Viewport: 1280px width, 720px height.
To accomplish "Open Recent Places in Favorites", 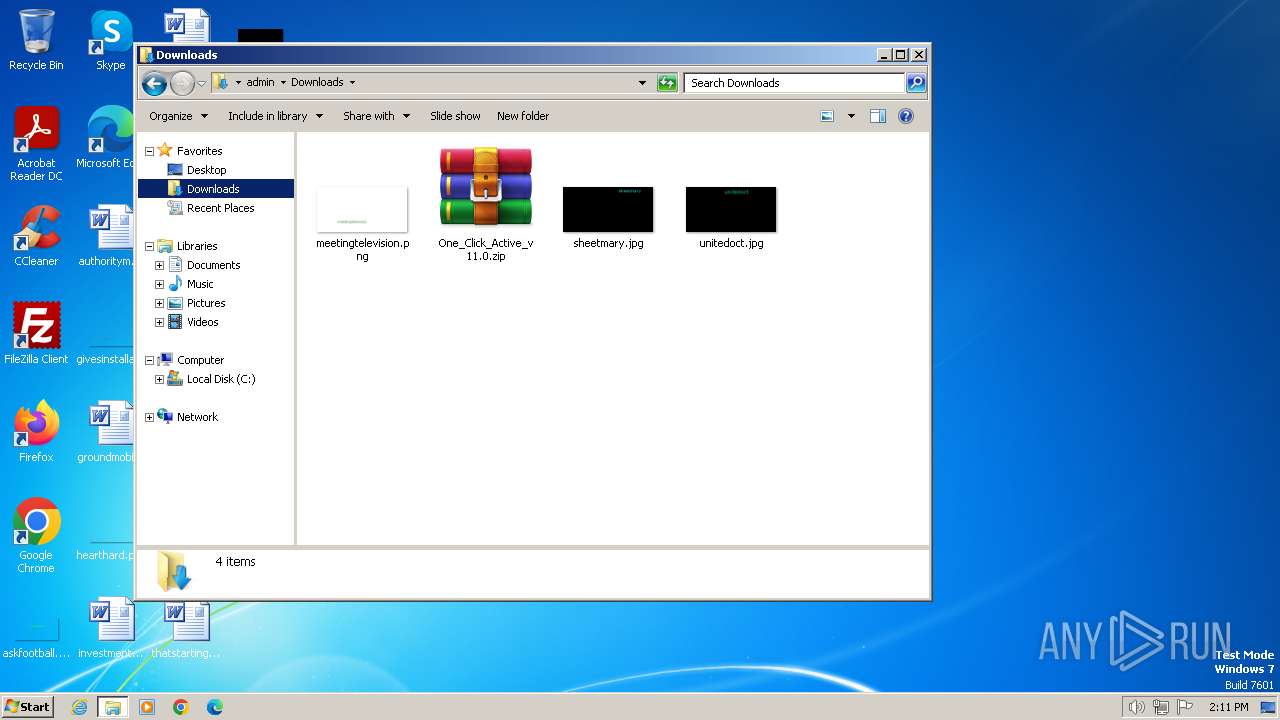I will (220, 208).
